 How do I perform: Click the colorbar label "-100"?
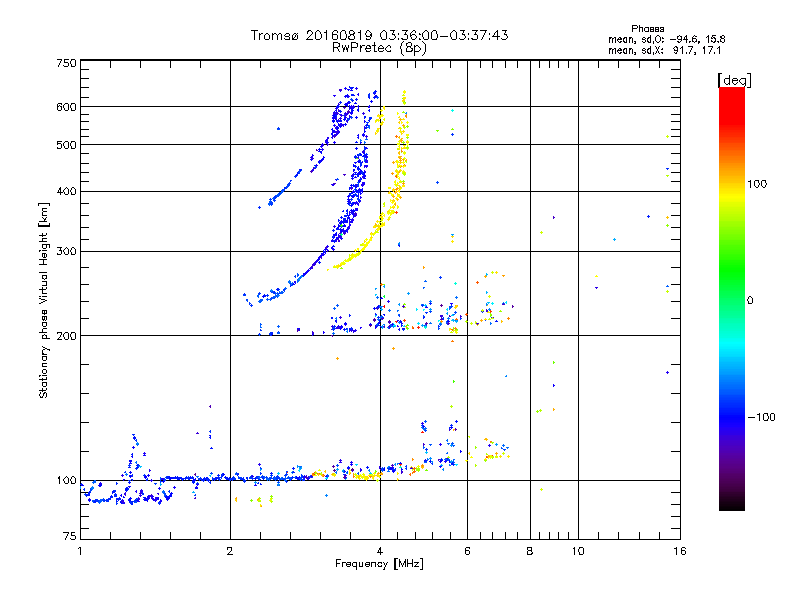(762, 417)
